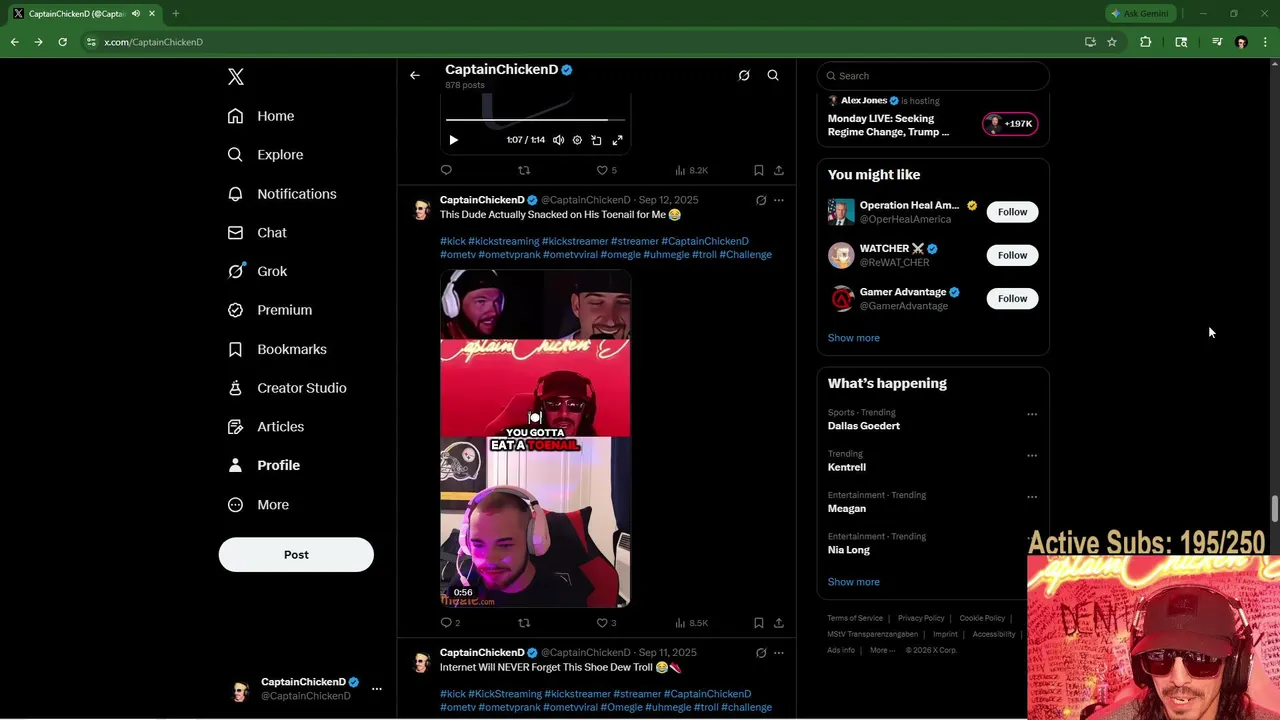Seek on the video progress bar
The width and height of the screenshot is (1280, 720).
pyautogui.click(x=535, y=120)
